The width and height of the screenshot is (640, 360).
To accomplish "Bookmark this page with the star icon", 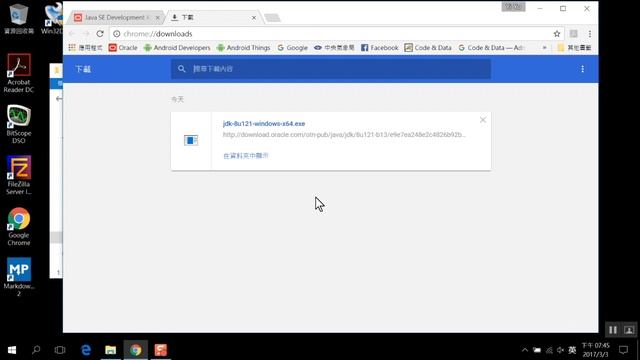I will [557, 34].
